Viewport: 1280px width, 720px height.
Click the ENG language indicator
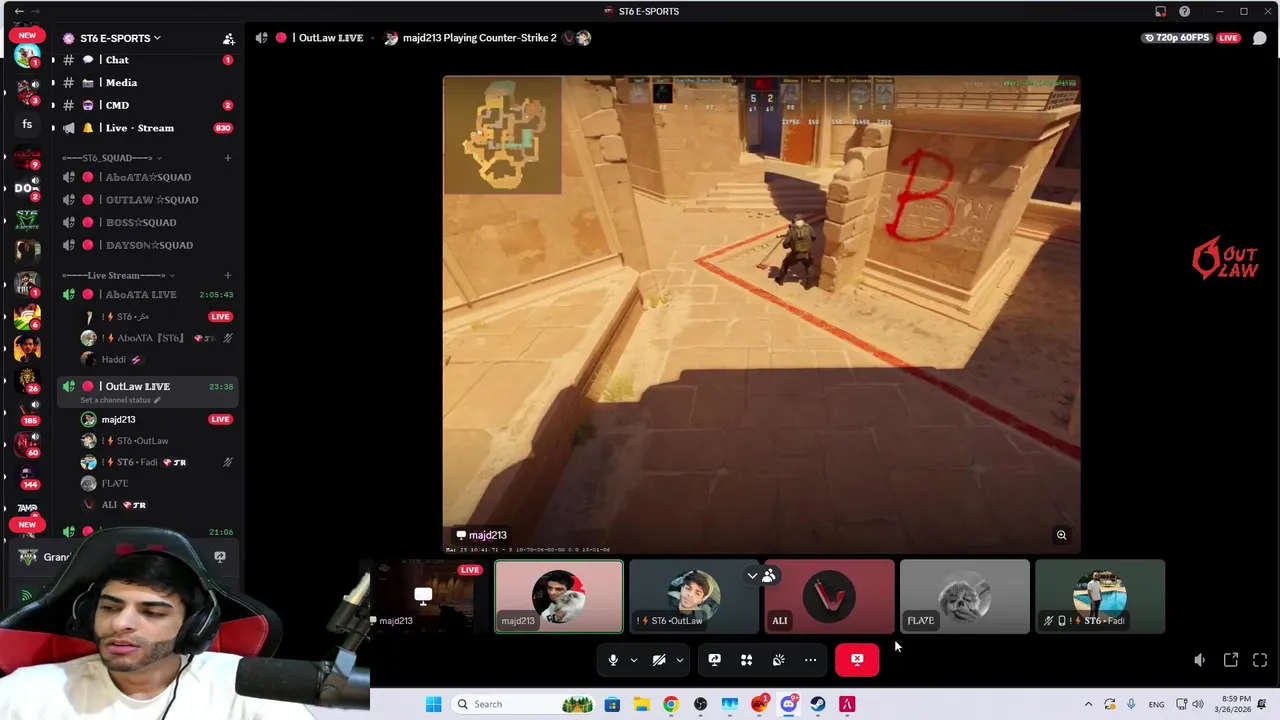point(1156,704)
